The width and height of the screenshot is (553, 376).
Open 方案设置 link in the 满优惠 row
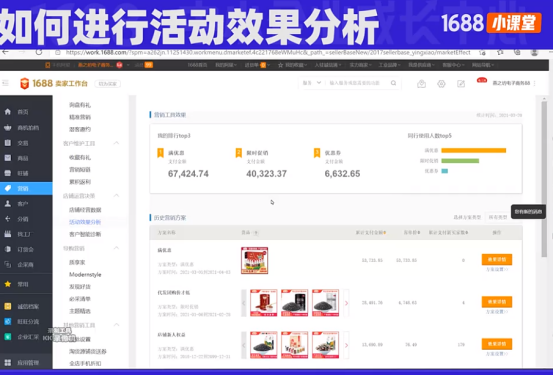[497, 269]
